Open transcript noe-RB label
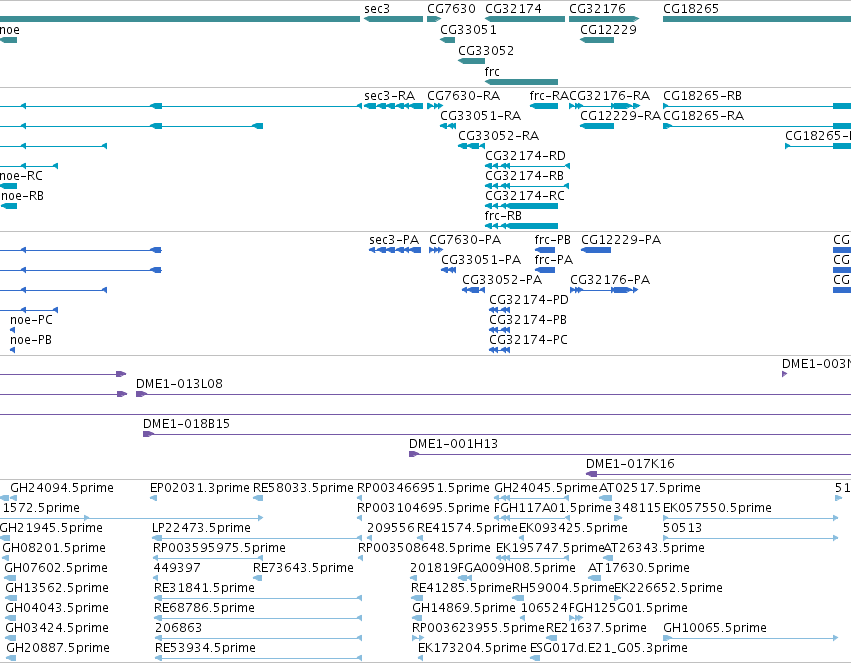 coord(22,195)
